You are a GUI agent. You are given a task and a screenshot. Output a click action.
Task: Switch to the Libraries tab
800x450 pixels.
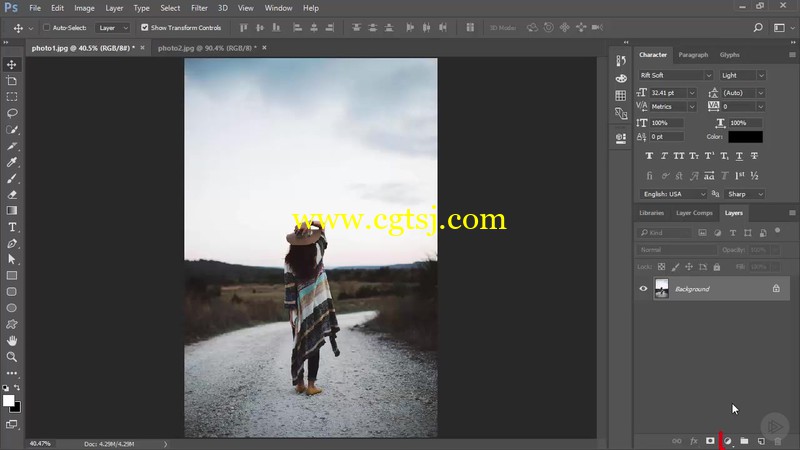tap(652, 213)
